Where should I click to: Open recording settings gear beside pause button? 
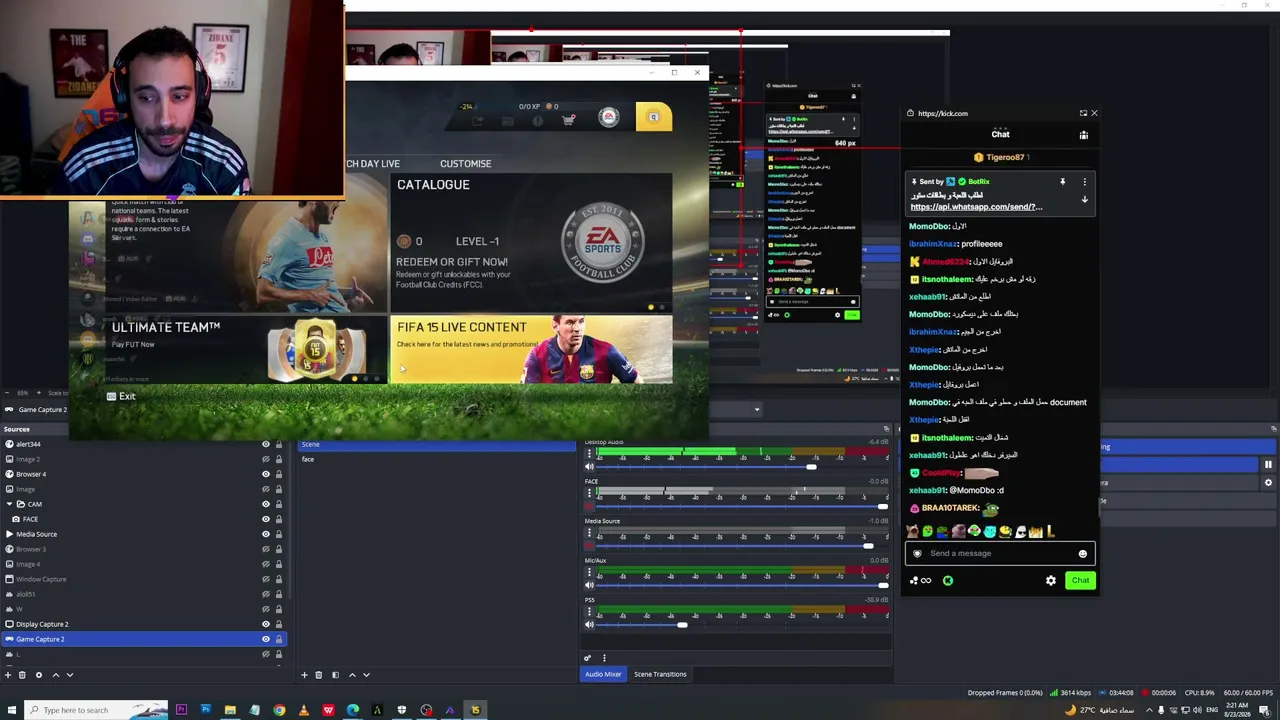click(1268, 482)
